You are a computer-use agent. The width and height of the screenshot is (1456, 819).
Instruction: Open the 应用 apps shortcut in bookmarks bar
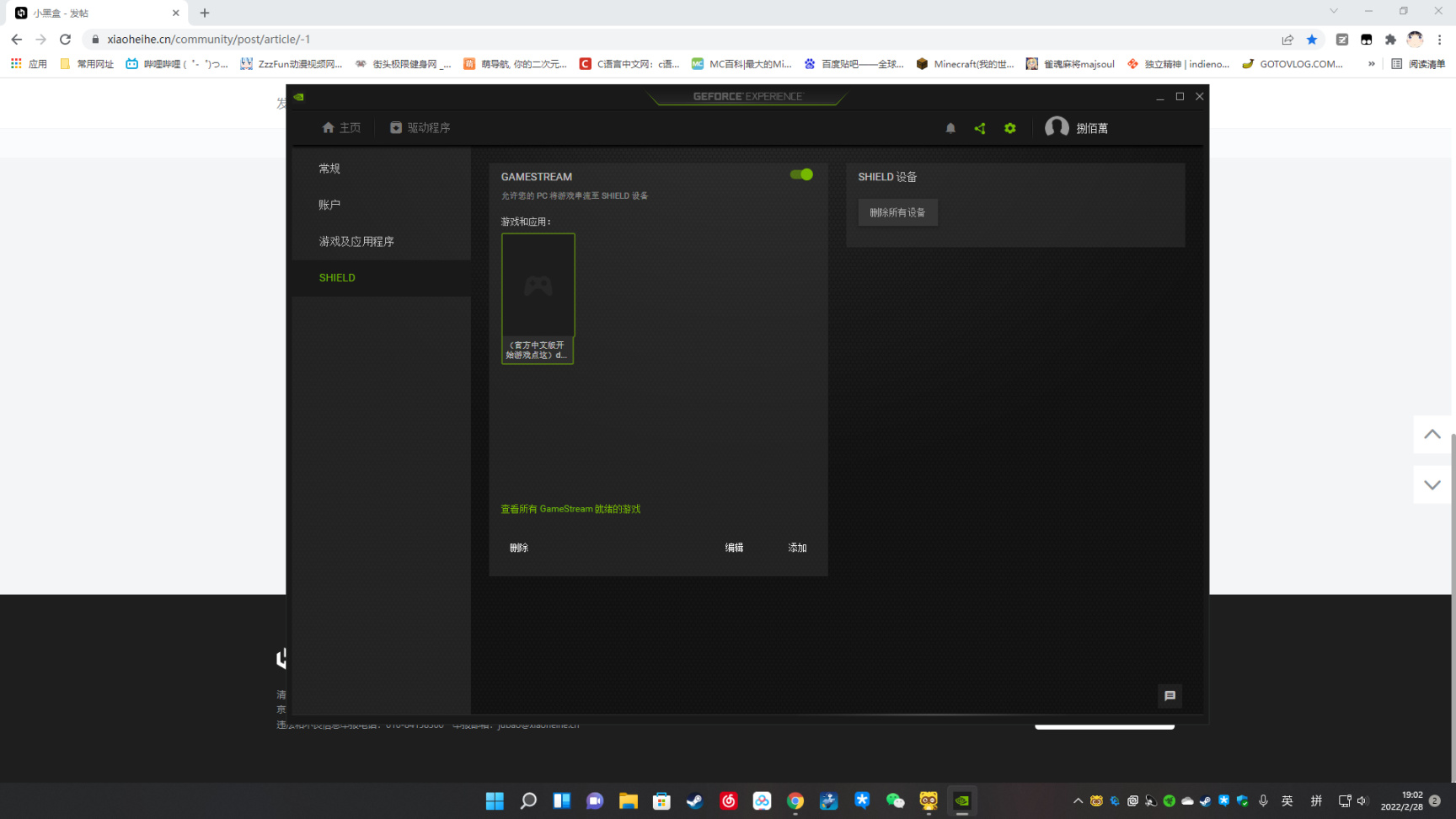point(29,64)
